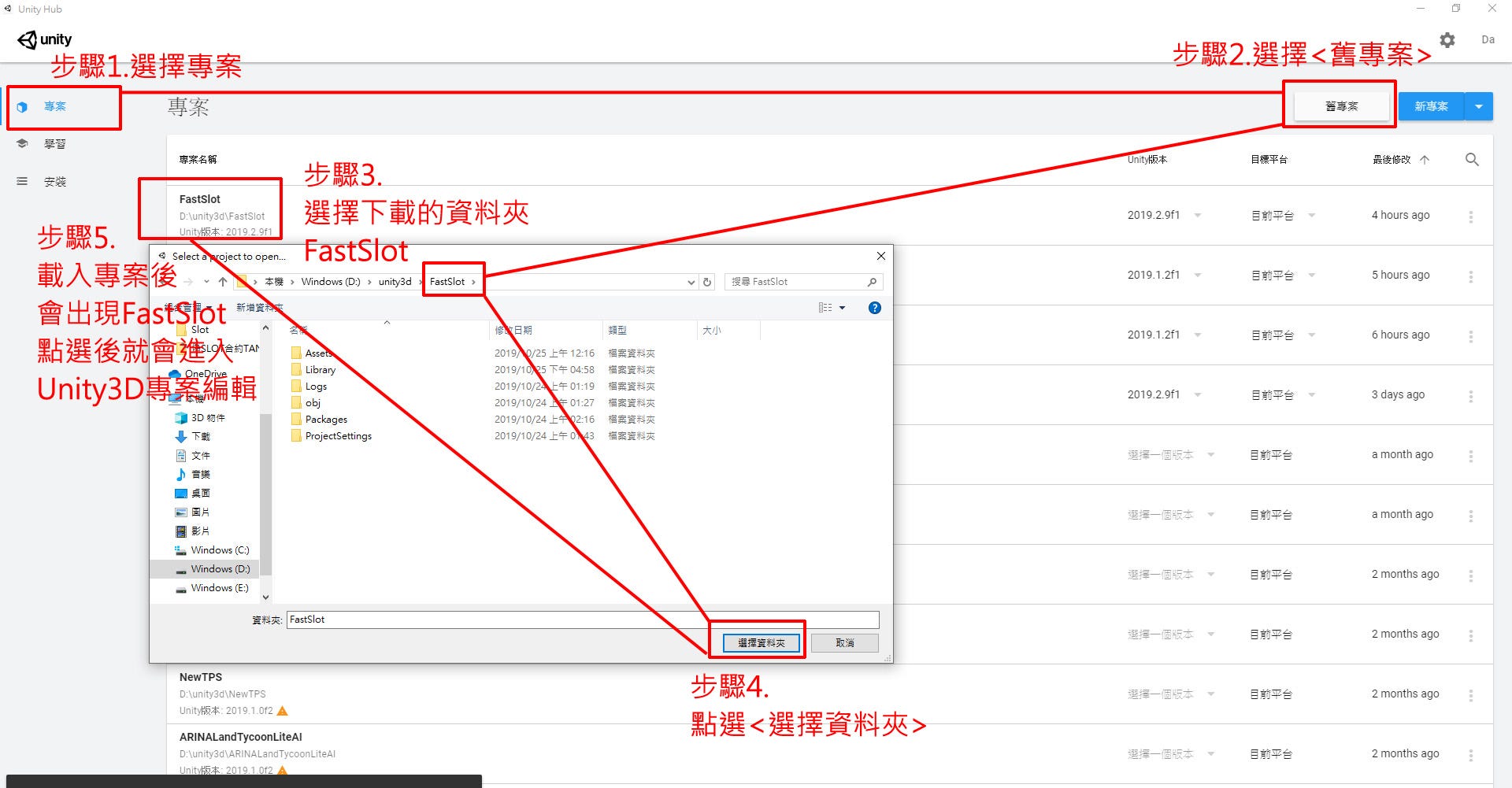Sort projects by 最後修改 column
This screenshot has height=788, width=1512.
tap(1400, 160)
